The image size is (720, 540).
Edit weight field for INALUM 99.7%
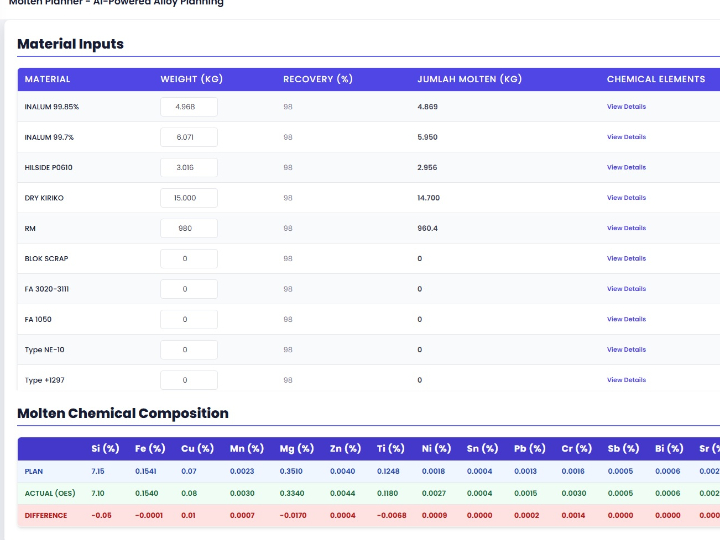coord(189,137)
